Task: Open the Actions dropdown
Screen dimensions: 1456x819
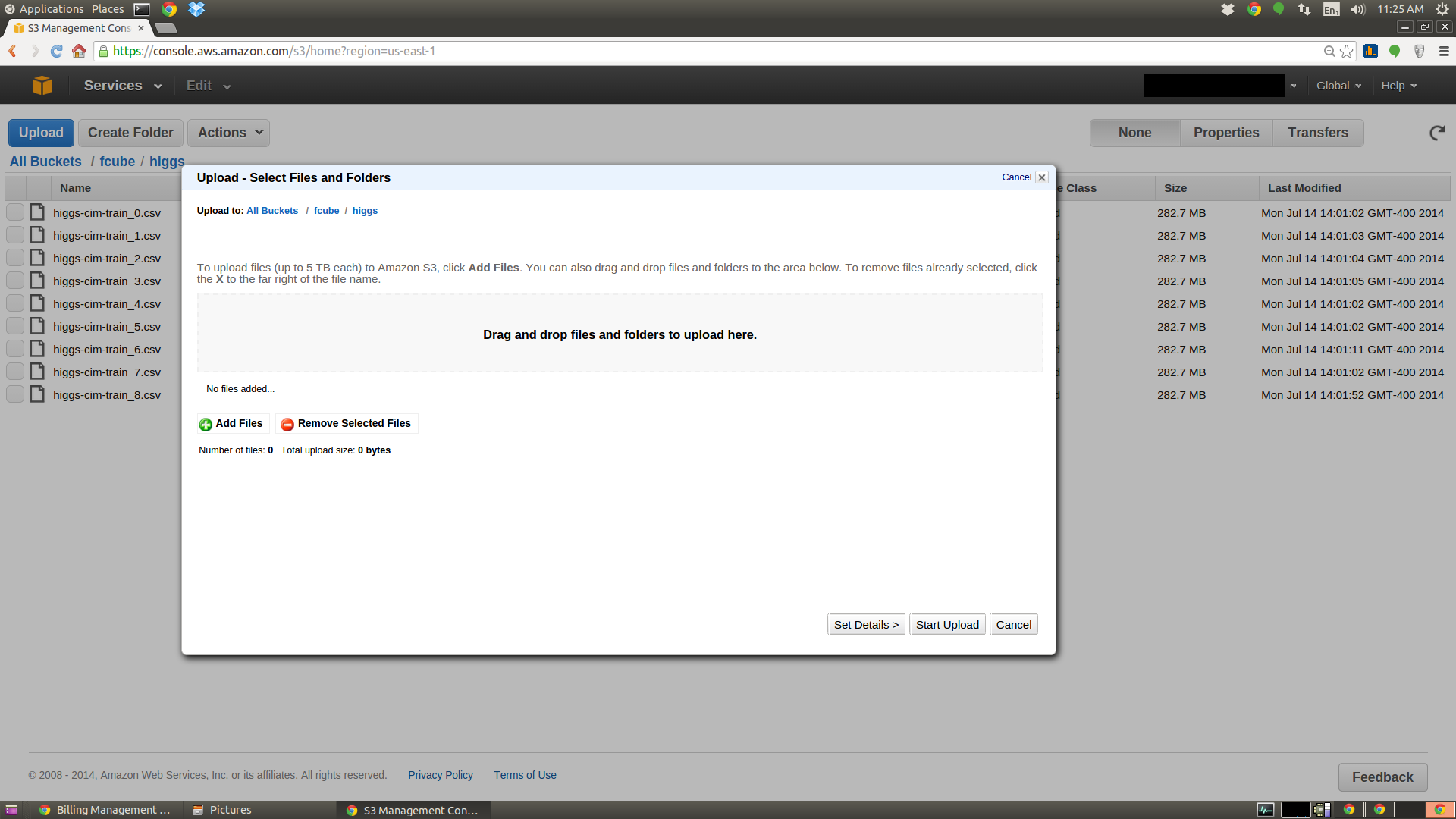Action: 228,133
